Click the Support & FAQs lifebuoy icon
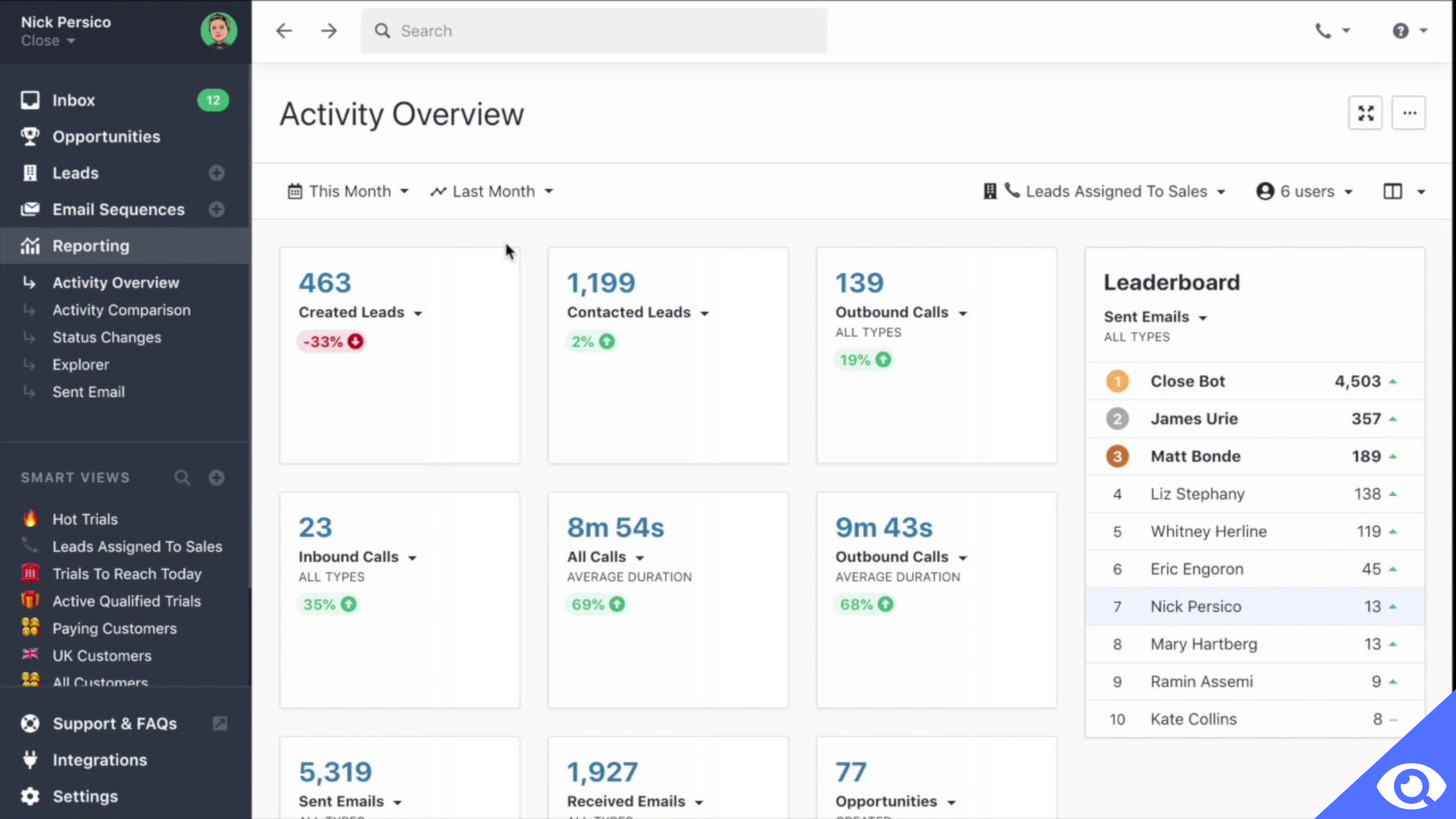The width and height of the screenshot is (1456, 819). point(30,723)
